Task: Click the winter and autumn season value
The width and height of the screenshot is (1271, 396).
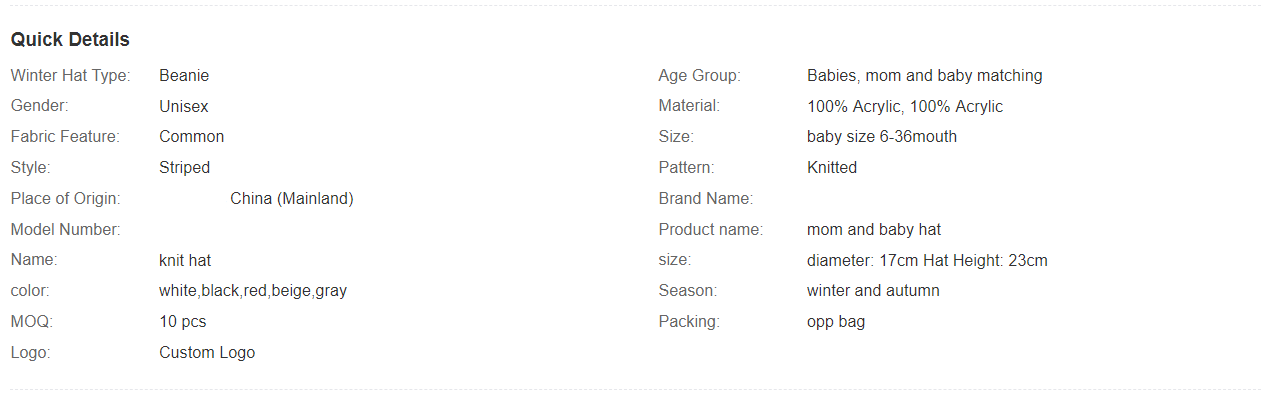Action: [873, 291]
